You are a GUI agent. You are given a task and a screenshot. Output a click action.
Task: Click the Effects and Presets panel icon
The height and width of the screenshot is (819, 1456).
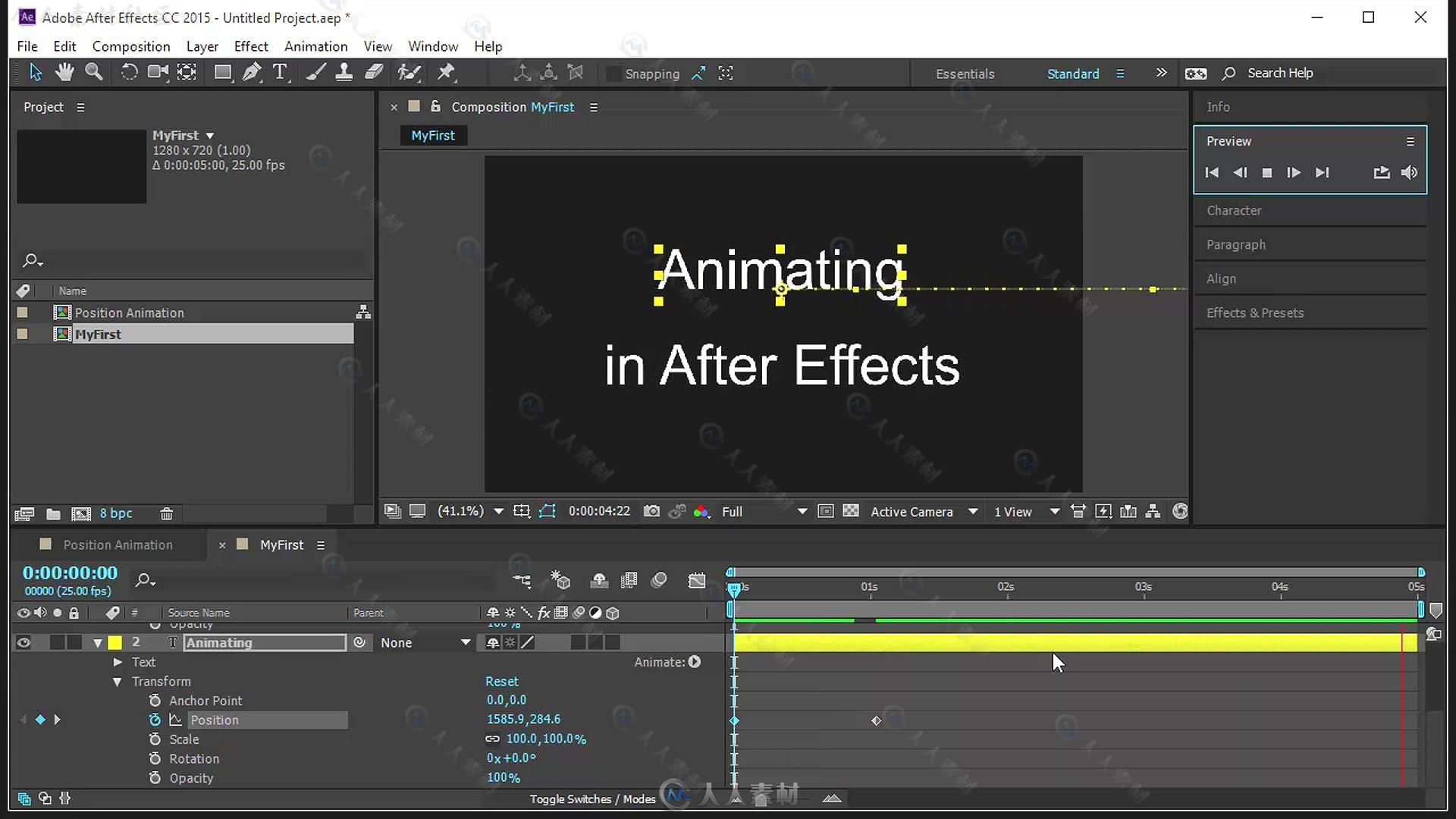click(x=1255, y=312)
